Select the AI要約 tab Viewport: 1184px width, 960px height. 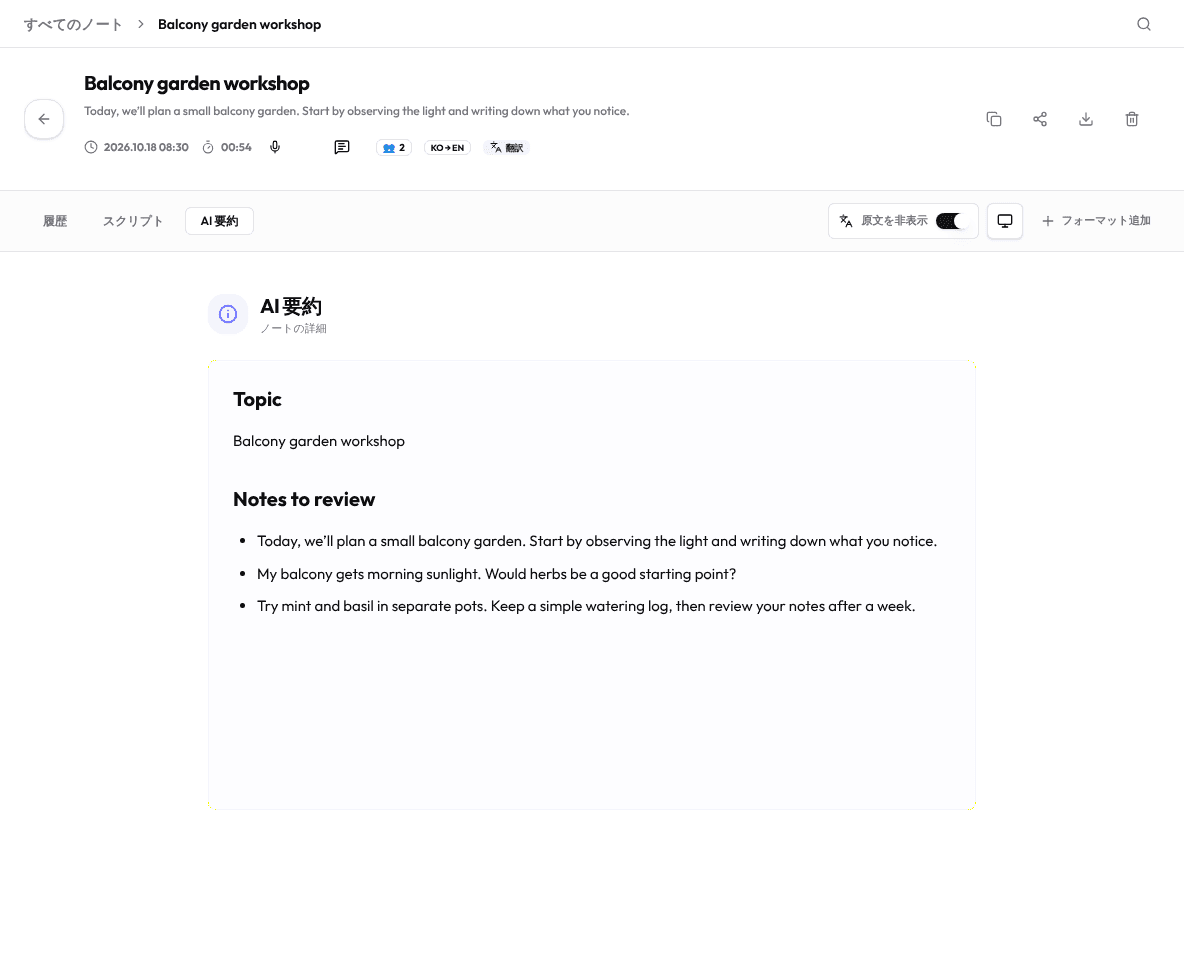coord(219,221)
